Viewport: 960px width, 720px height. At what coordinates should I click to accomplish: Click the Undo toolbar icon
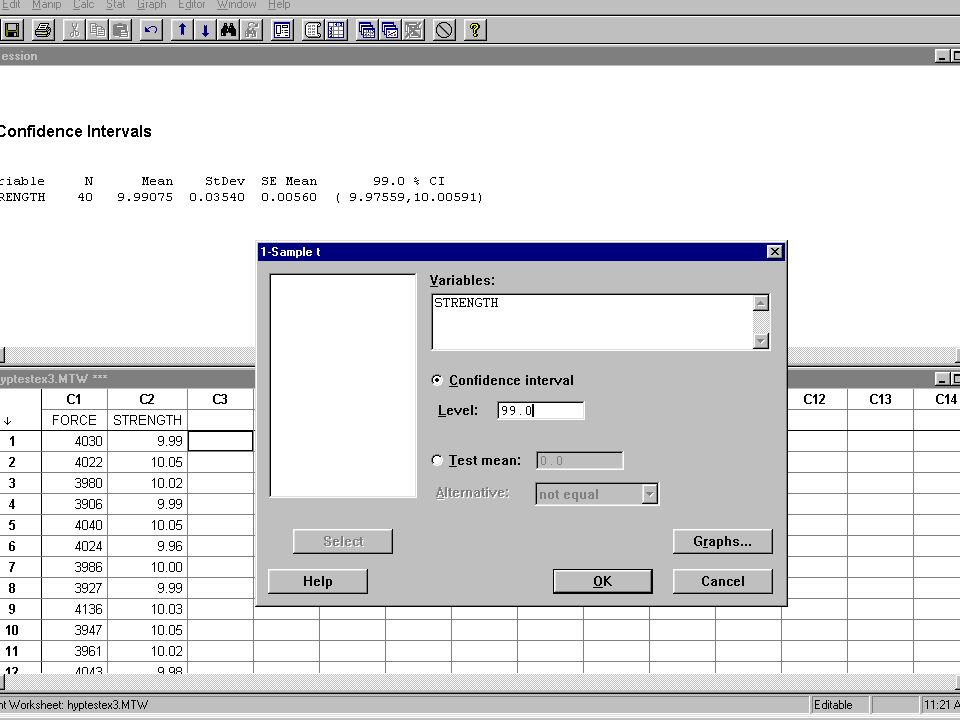[x=151, y=30]
